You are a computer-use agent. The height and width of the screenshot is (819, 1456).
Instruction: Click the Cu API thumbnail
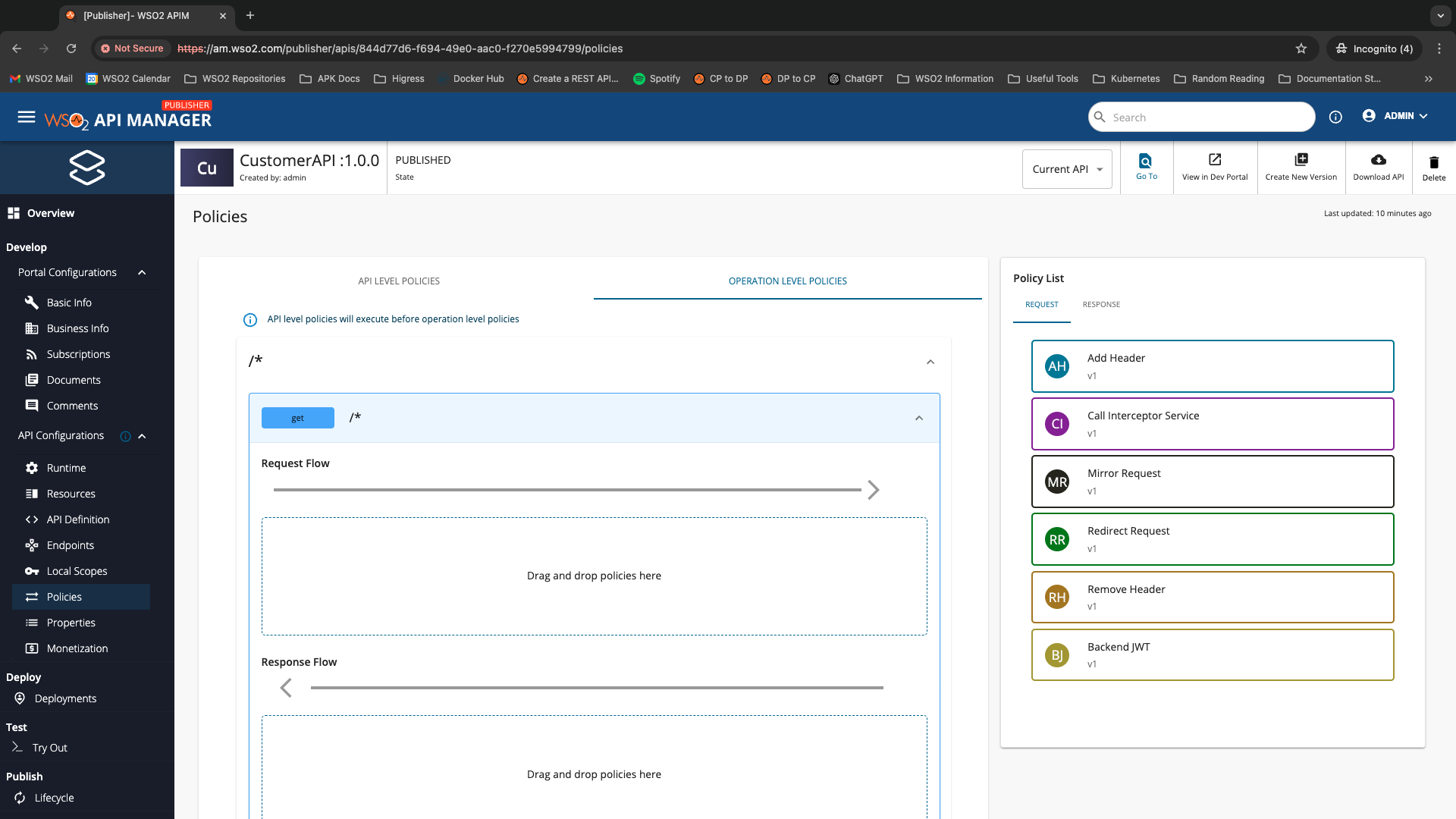207,168
